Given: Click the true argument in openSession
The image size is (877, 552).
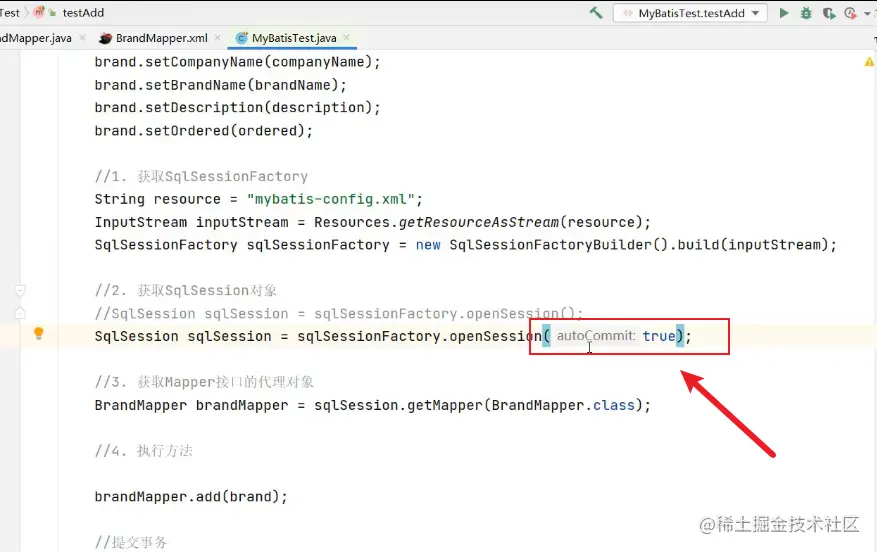Looking at the screenshot, I should tap(658, 336).
